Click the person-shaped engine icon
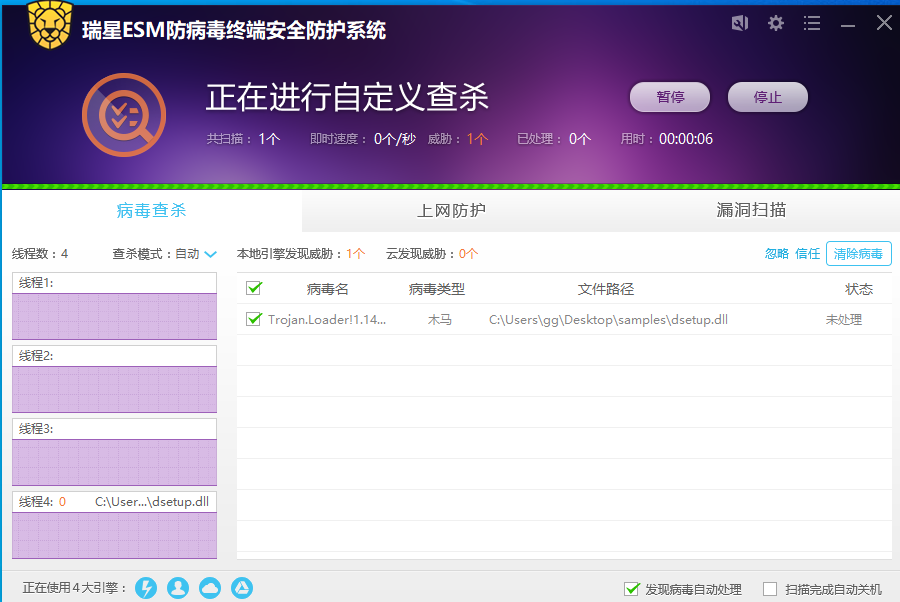This screenshot has height=602, width=900. point(178,588)
